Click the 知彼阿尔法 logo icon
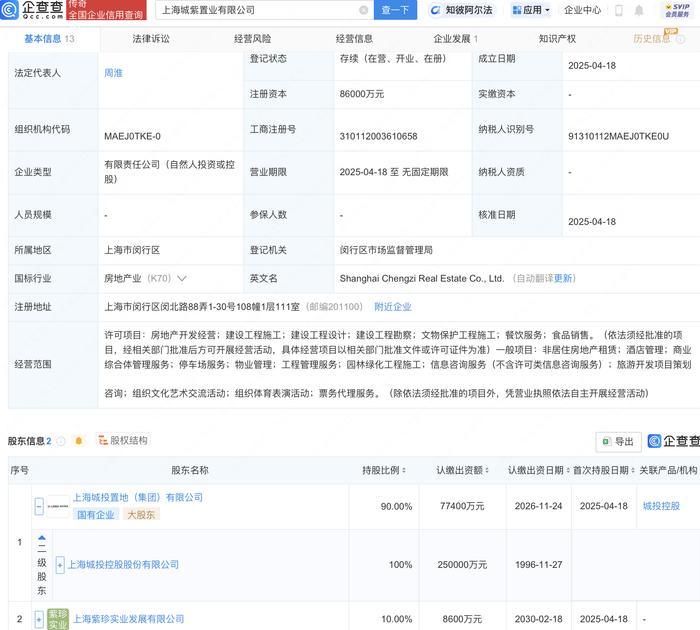Image resolution: width=700 pixels, height=630 pixels. [x=435, y=10]
